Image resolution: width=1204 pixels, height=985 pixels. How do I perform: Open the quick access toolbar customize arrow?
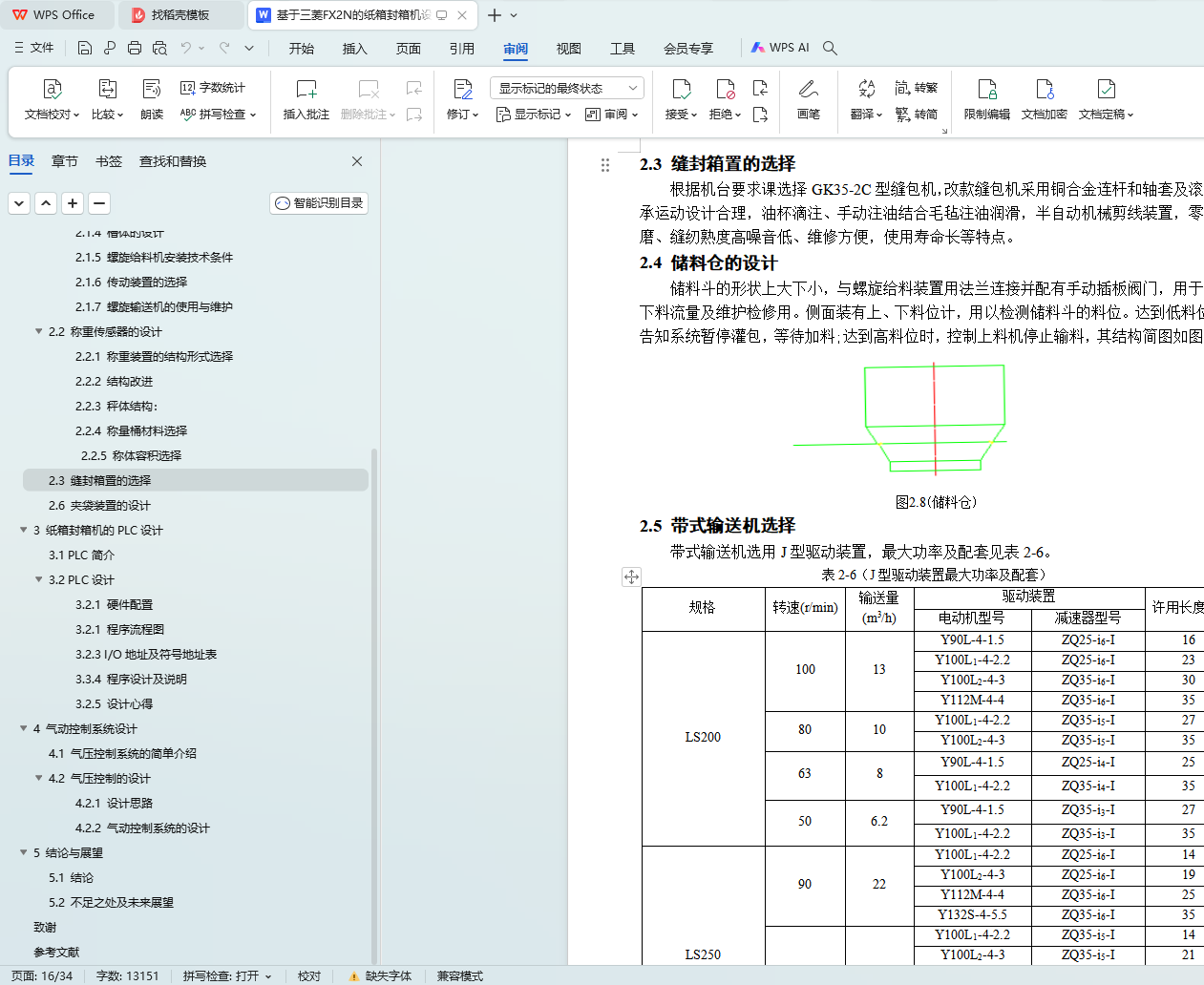249,48
